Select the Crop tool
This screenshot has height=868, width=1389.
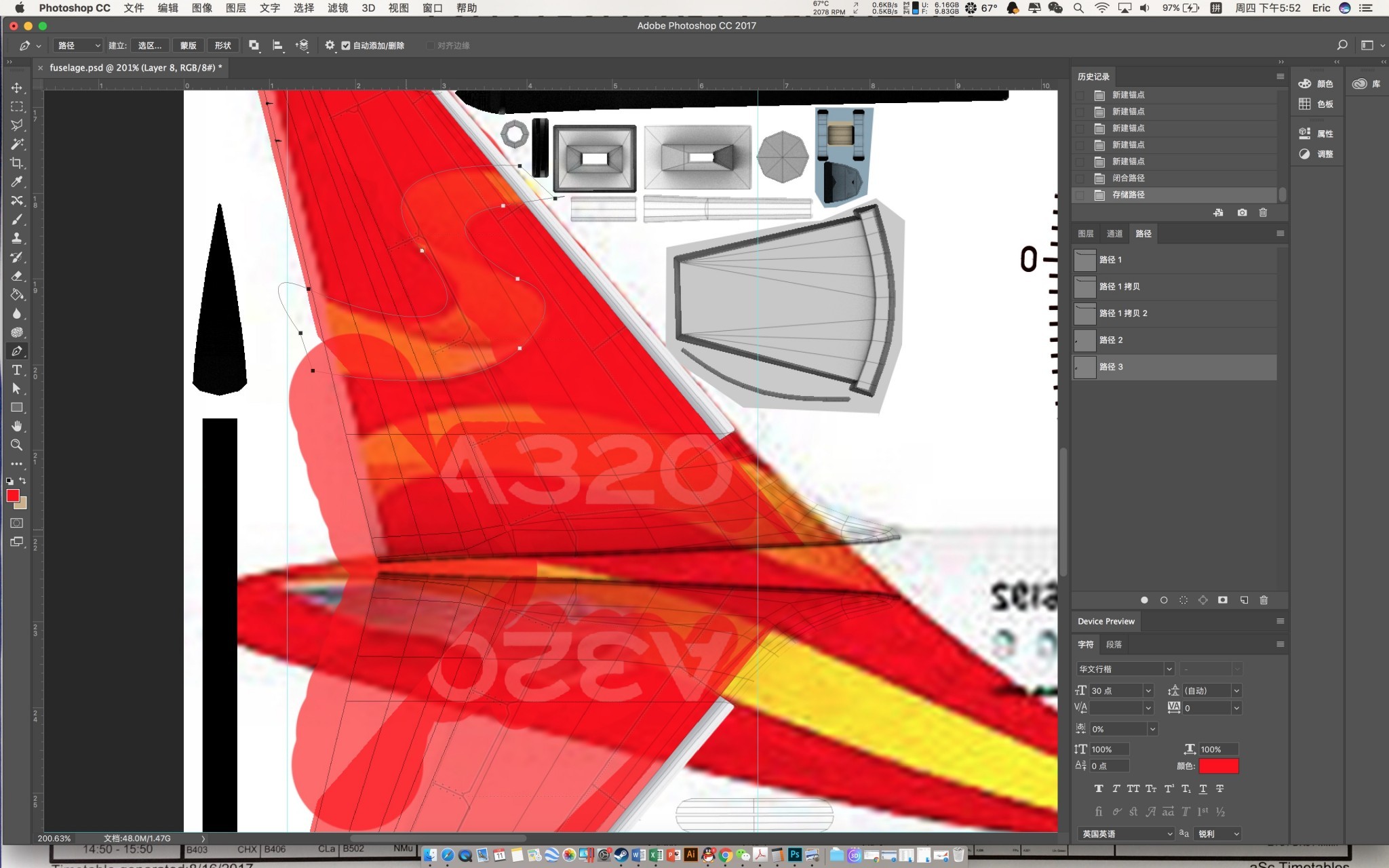pyautogui.click(x=17, y=163)
